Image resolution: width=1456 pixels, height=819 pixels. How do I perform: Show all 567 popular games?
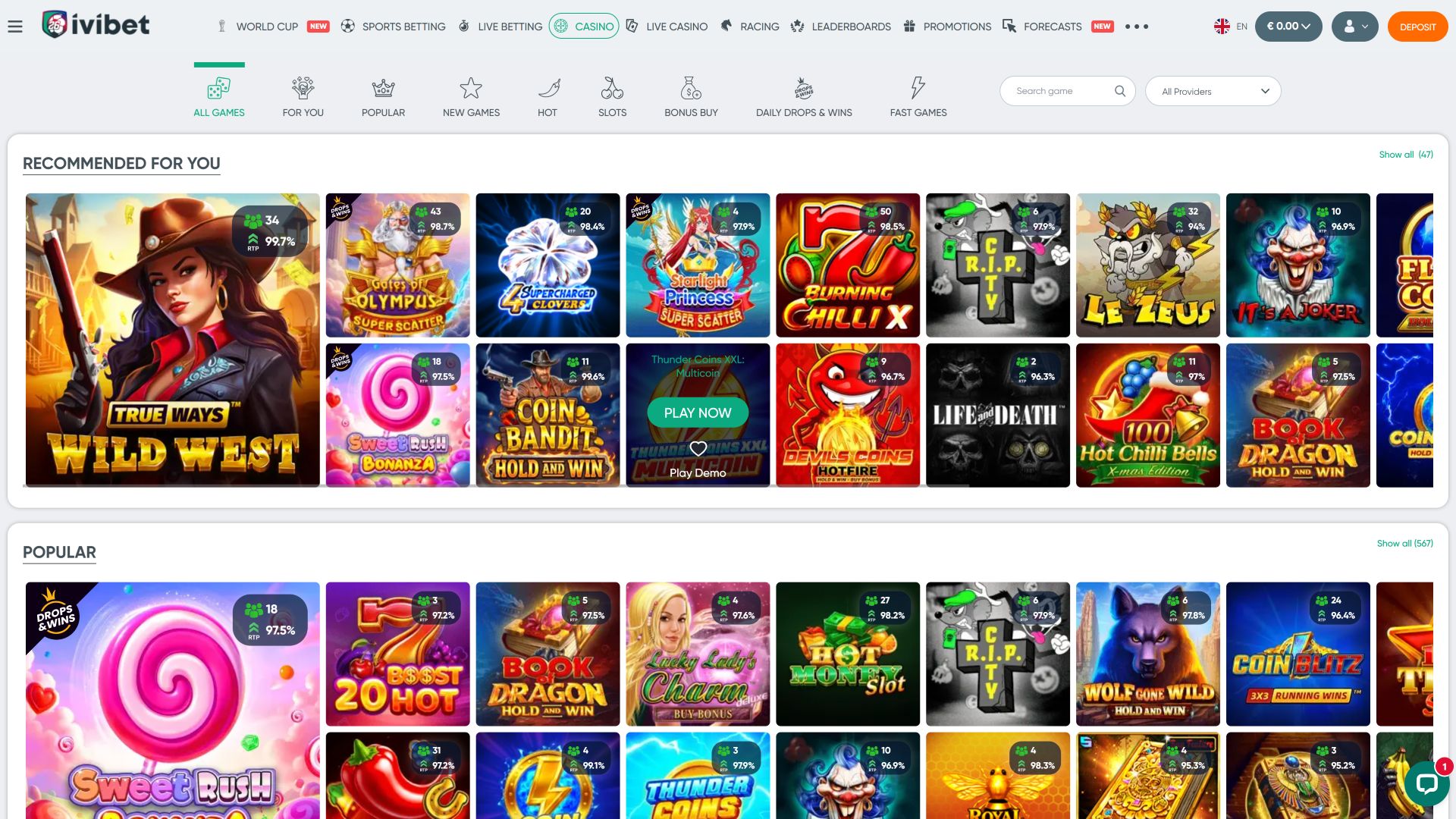point(1405,544)
